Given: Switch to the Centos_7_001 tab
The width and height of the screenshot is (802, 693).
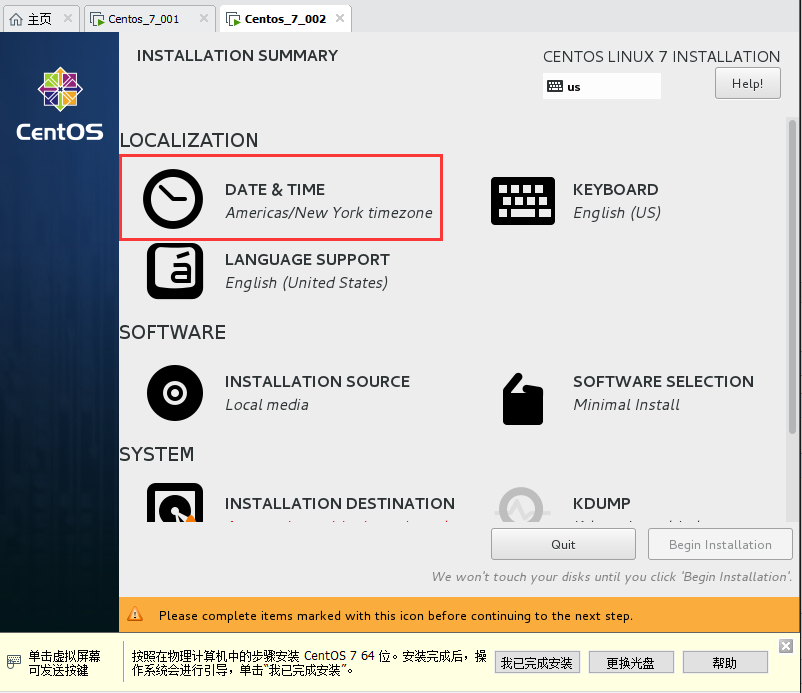Looking at the screenshot, I should (149, 19).
